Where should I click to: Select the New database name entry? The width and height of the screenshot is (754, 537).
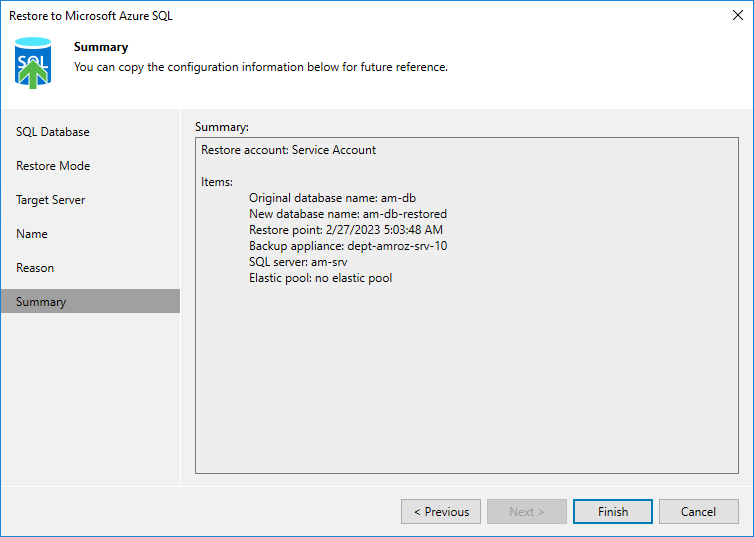point(347,214)
